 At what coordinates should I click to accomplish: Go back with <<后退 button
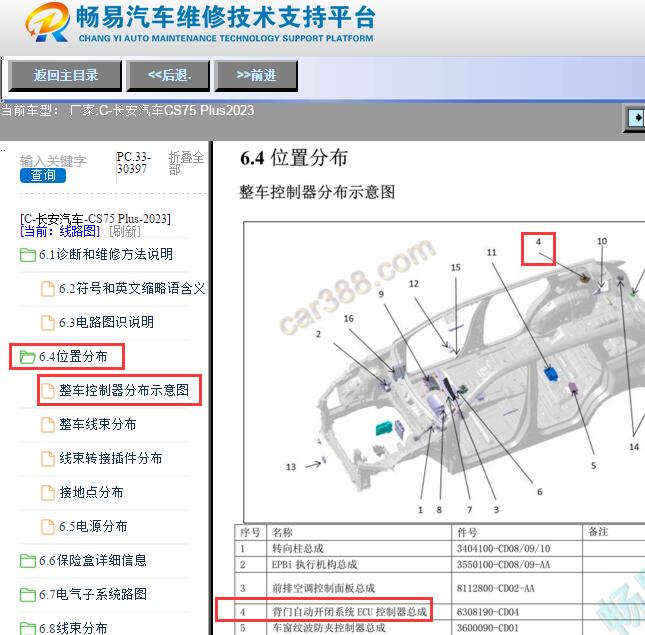[x=168, y=75]
